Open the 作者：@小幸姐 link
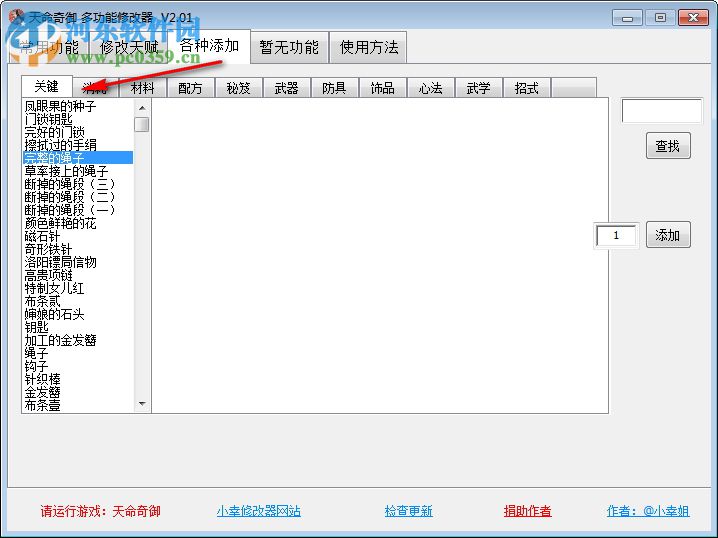This screenshot has width=718, height=538. click(x=648, y=511)
